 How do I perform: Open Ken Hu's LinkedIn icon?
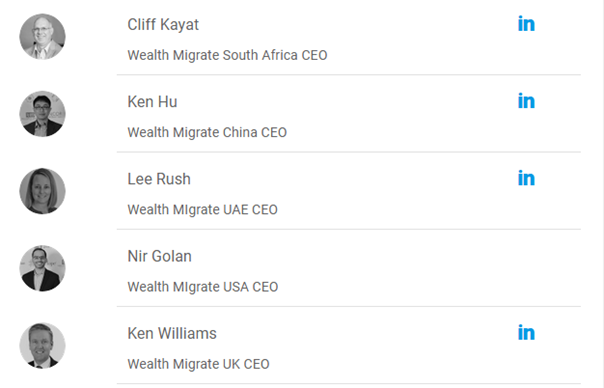526,101
